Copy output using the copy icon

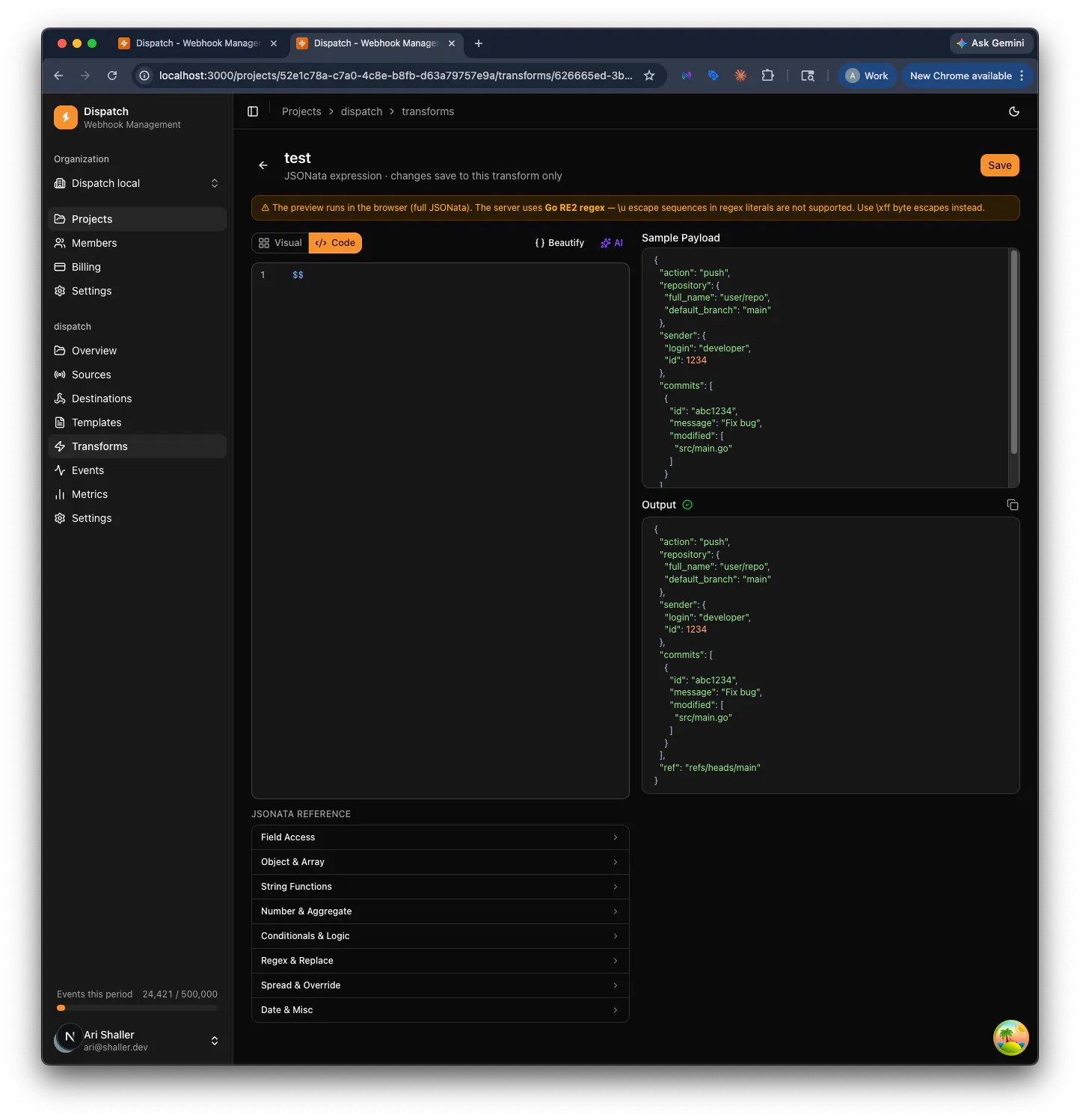pyautogui.click(x=1013, y=505)
